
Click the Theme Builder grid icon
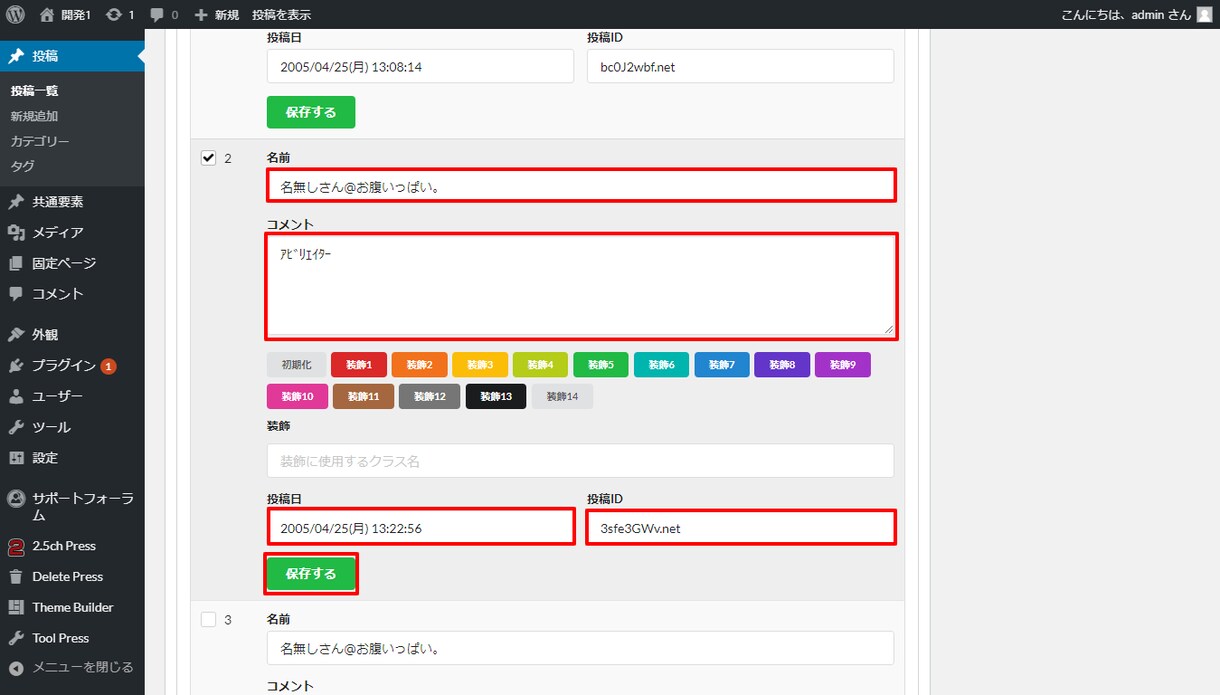tap(16, 608)
